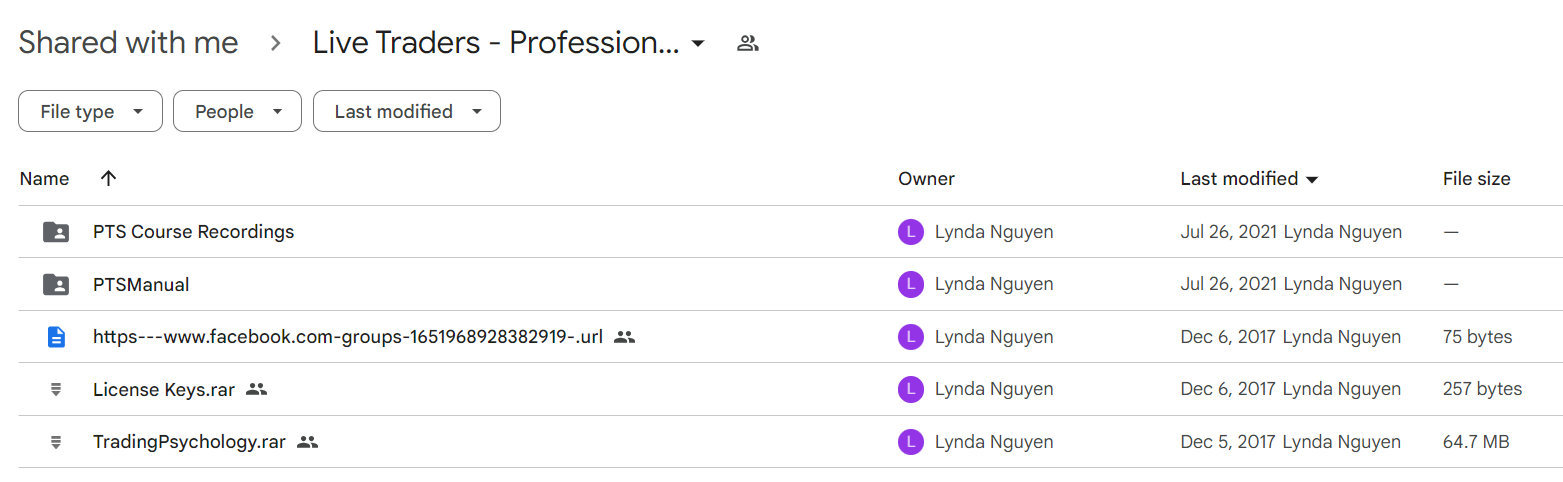Select the blue document icon of facebook .url file

tap(56, 337)
